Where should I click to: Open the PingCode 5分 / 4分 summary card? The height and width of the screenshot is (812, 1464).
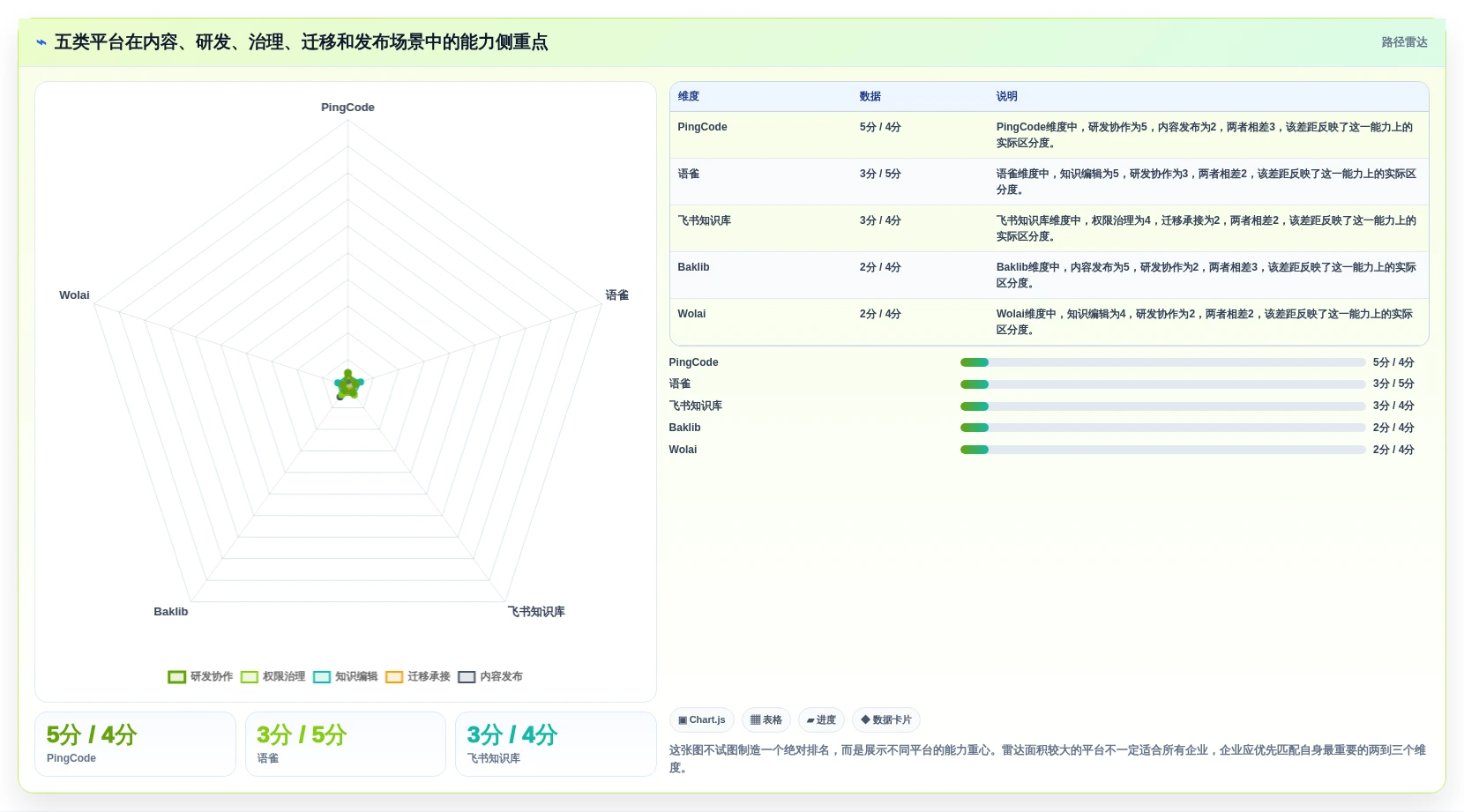coord(135,744)
